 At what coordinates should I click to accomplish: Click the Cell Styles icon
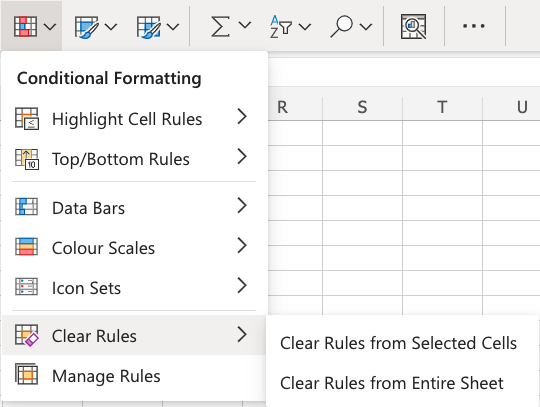pos(148,27)
